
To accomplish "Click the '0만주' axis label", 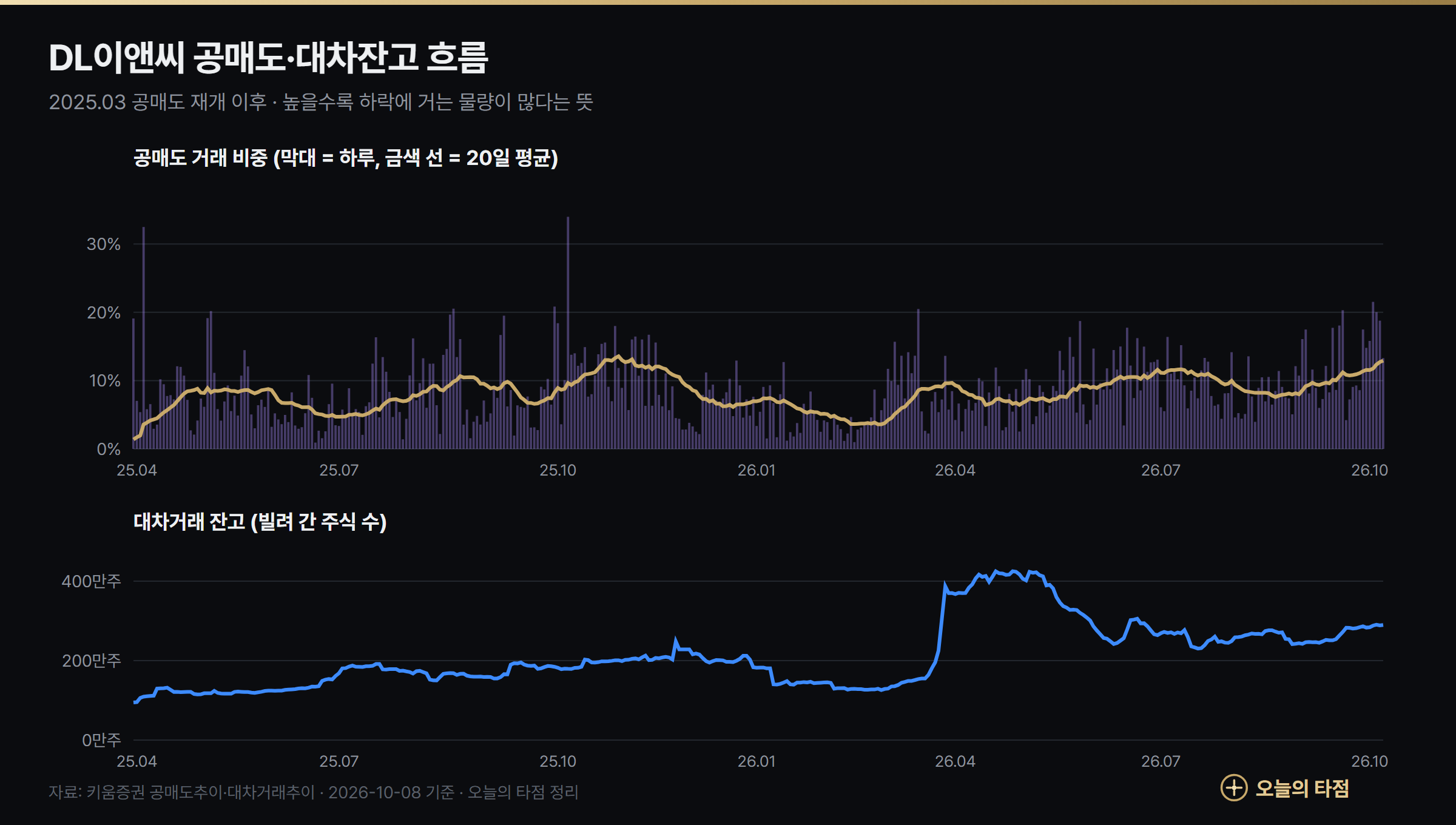I will coord(101,740).
